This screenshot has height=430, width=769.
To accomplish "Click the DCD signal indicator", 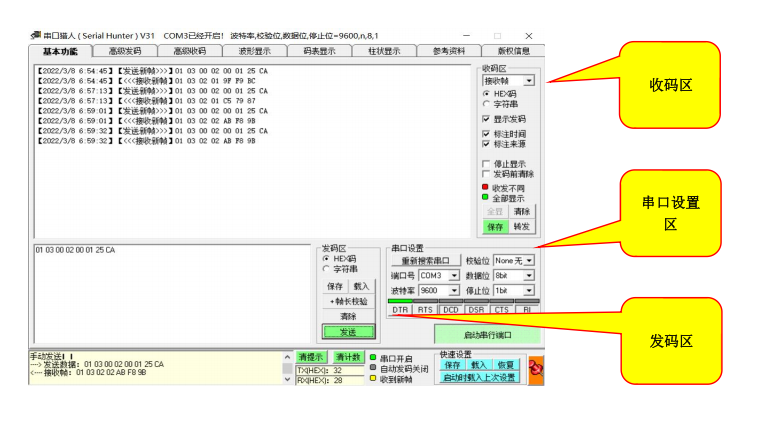I will click(451, 309).
